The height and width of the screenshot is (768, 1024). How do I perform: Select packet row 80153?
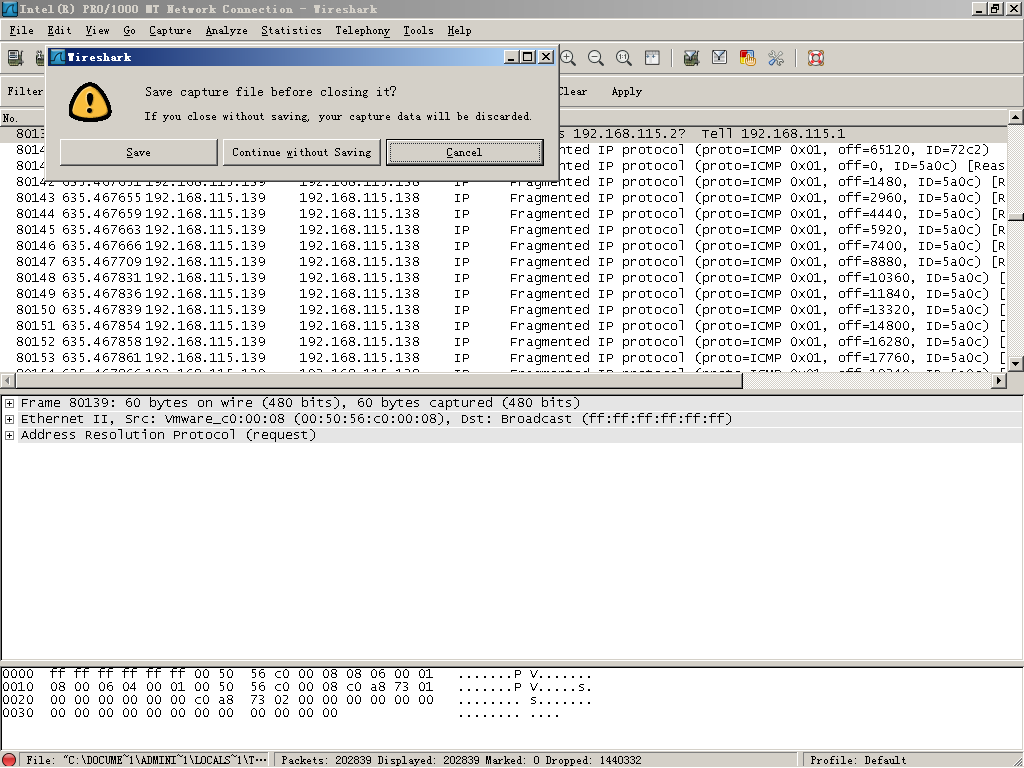coord(504,358)
